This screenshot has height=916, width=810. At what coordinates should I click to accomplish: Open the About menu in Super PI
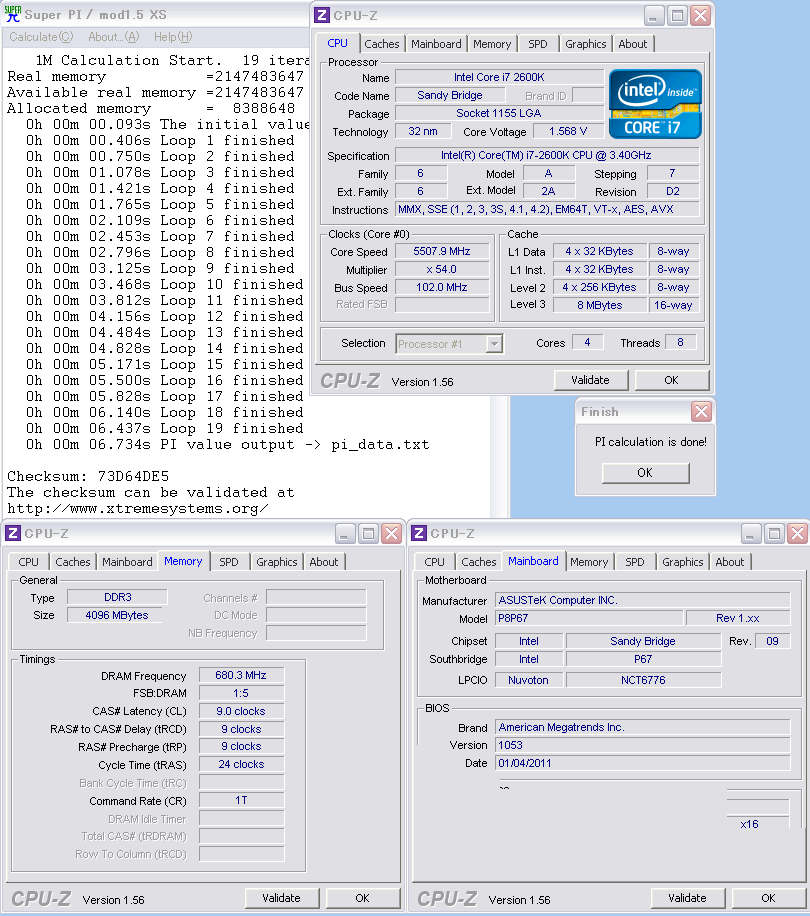[x=114, y=37]
